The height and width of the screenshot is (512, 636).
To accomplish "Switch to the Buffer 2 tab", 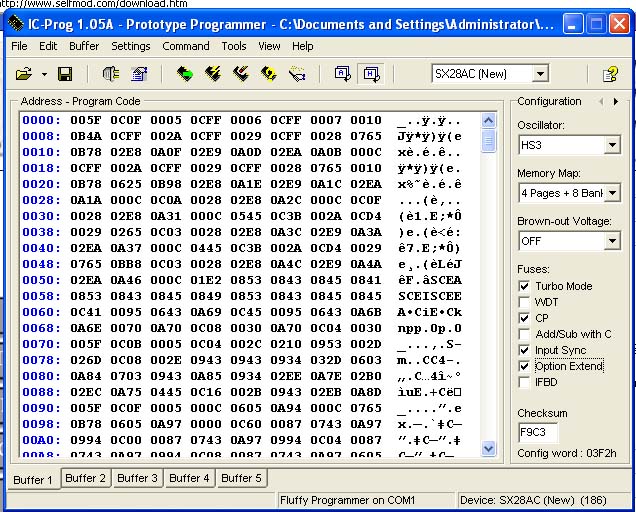I will point(86,478).
